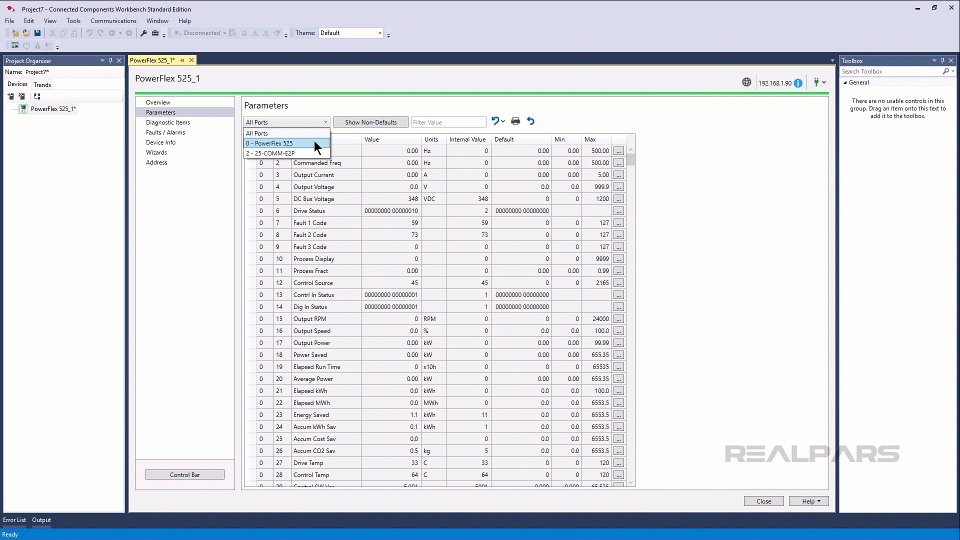Click the power icon in second toolbar row
This screenshot has width=960, height=540.
26,45
